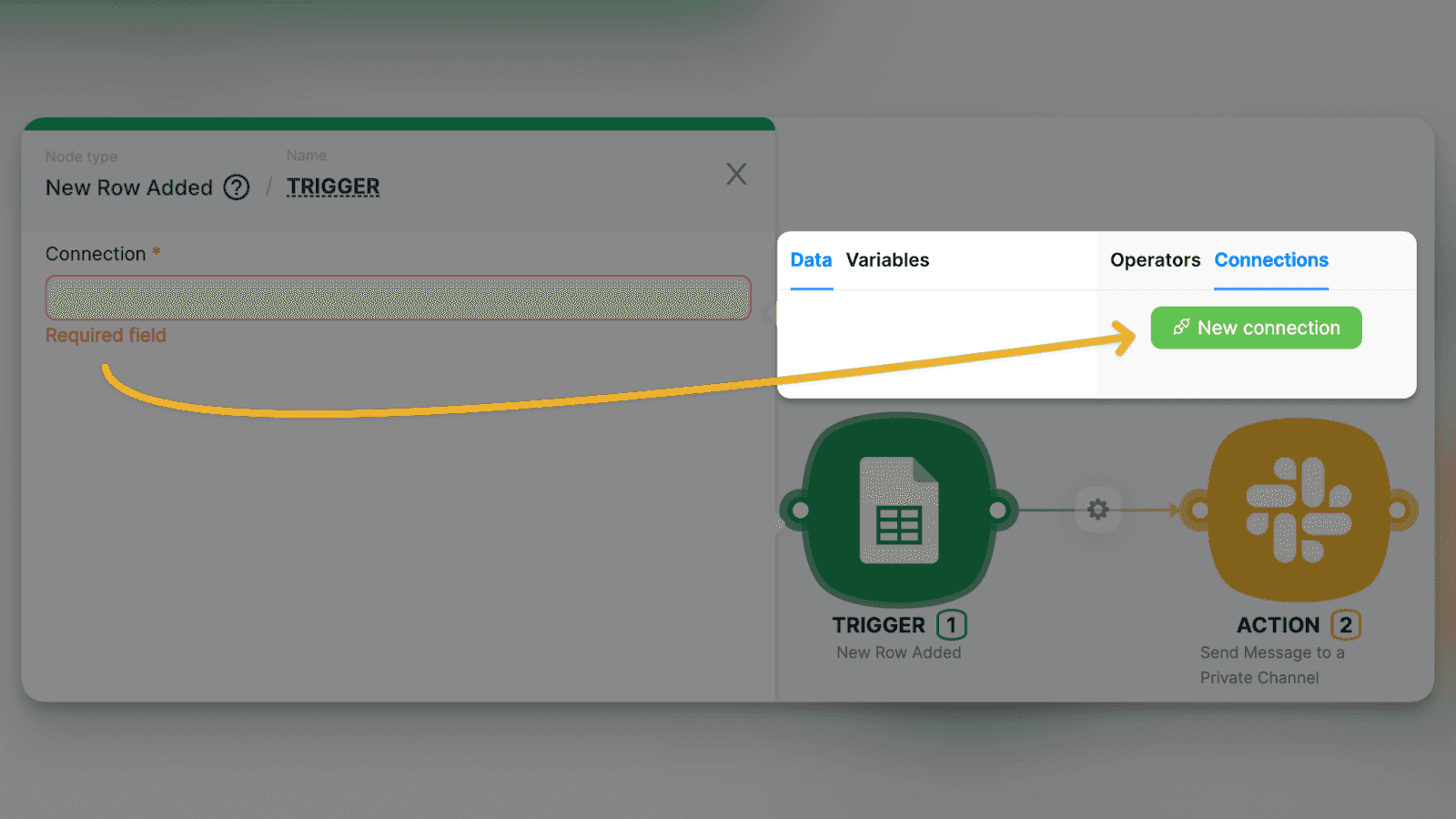Edit the underlined TRIGGER name in the header
This screenshot has width=1456, height=819.
tap(333, 187)
